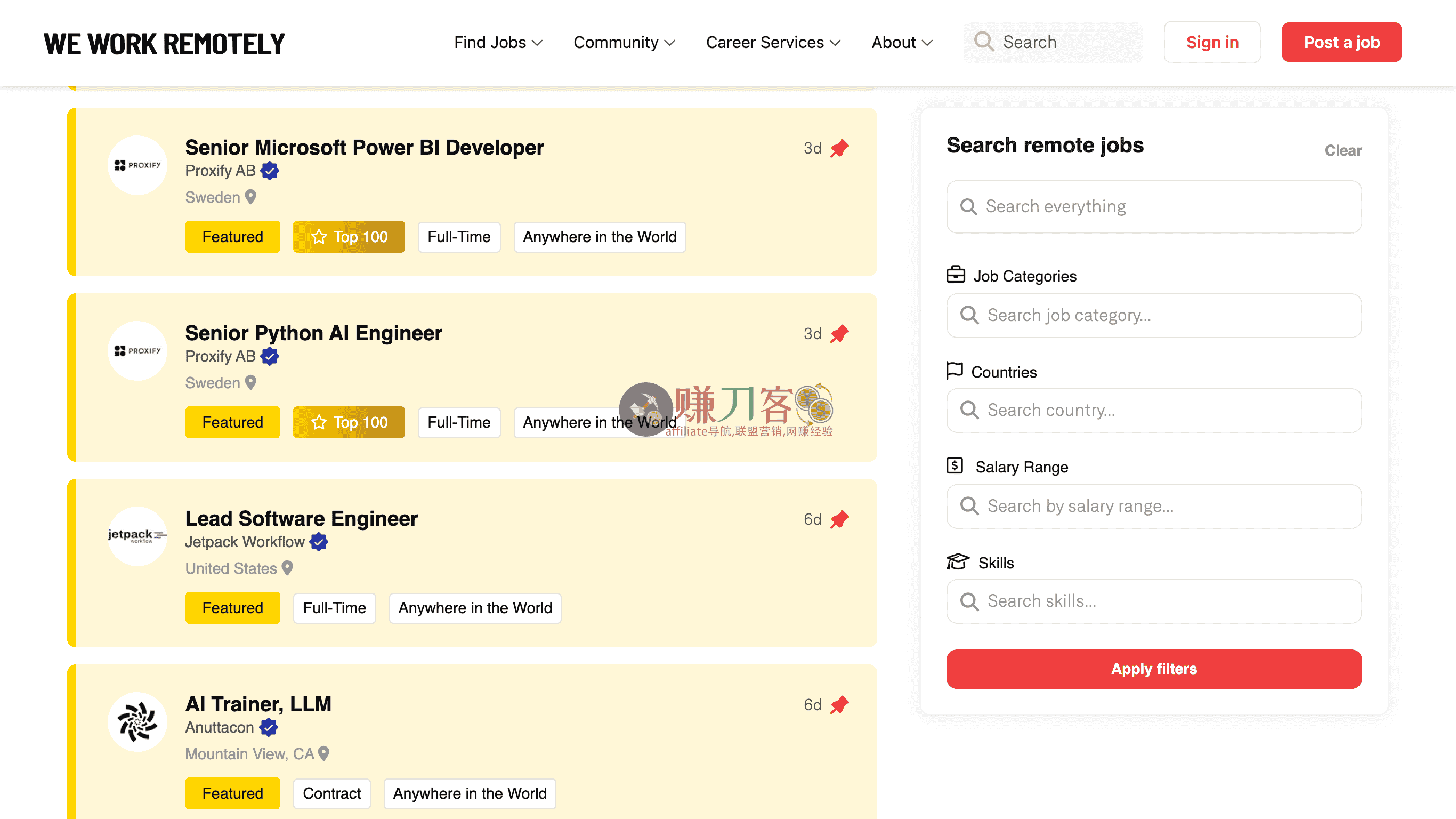This screenshot has height=819, width=1456.
Task: Expand the Find Jobs menu
Action: 498,43
